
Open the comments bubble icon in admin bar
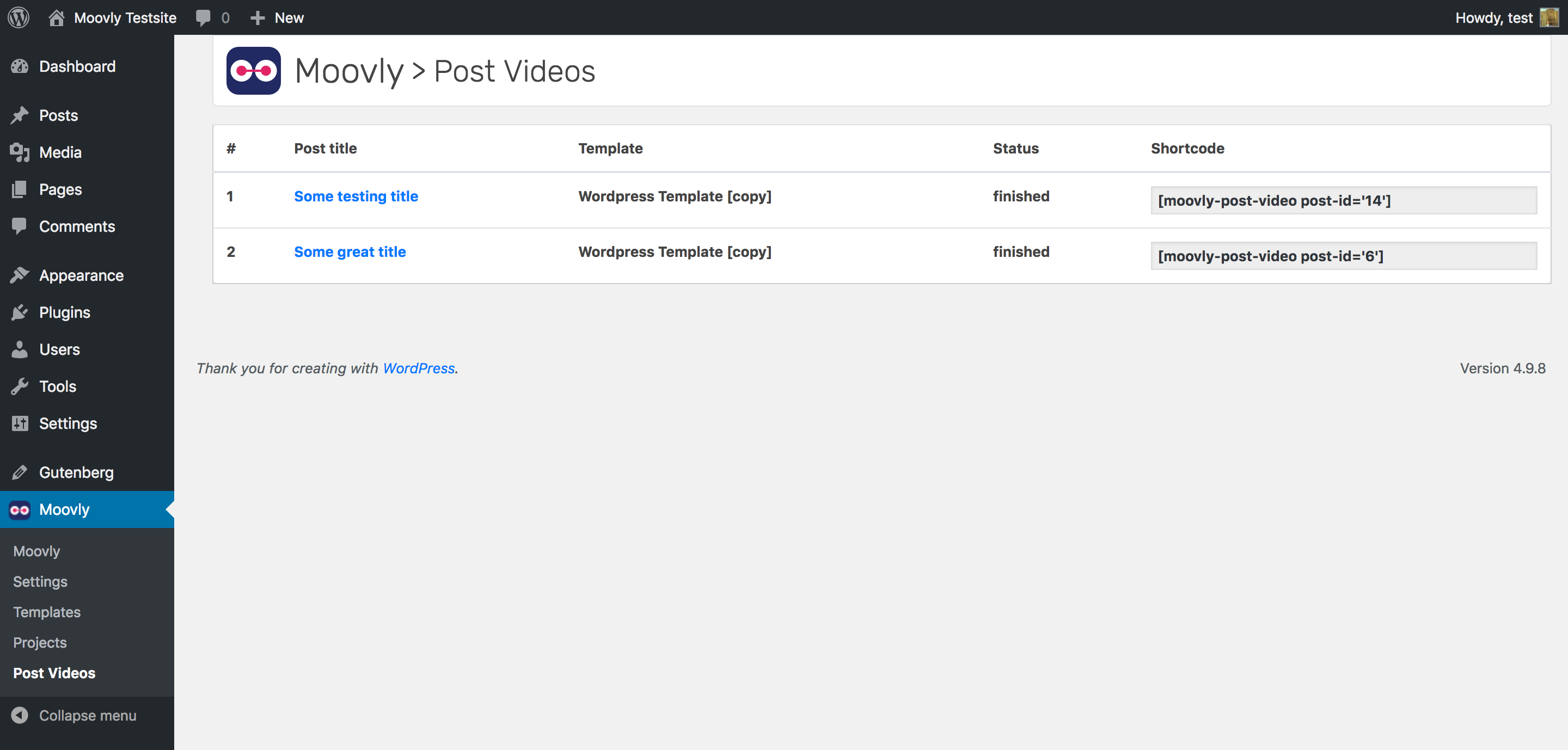click(x=203, y=17)
